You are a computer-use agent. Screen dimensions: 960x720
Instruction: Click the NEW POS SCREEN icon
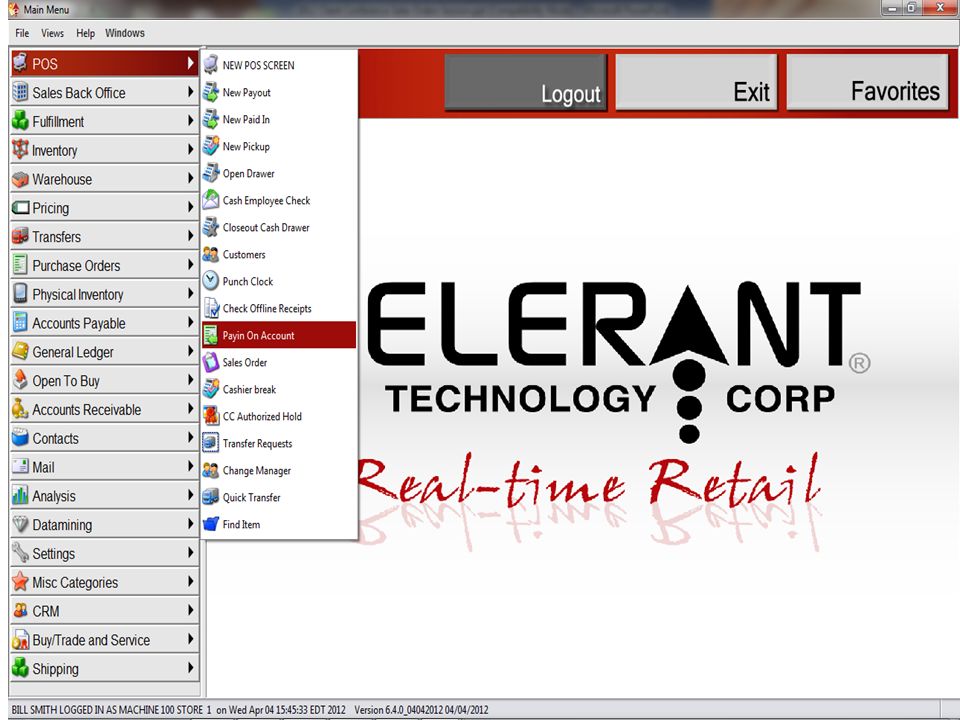pos(211,64)
